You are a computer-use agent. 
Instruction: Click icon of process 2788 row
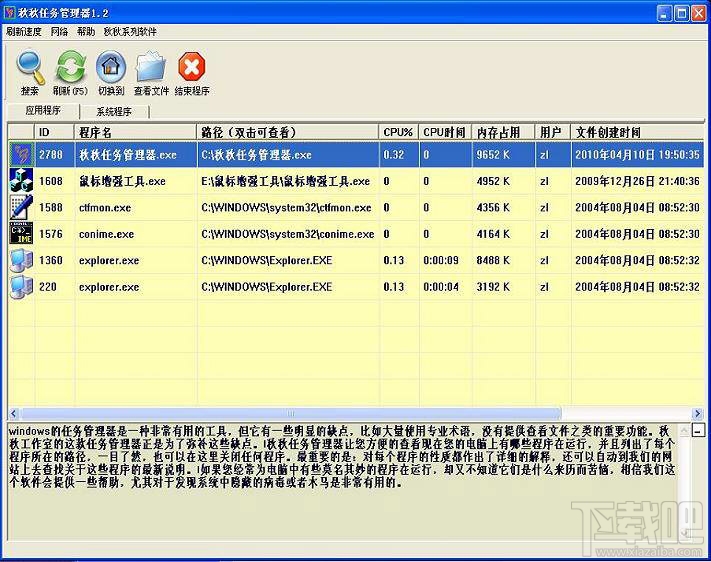click(21, 155)
